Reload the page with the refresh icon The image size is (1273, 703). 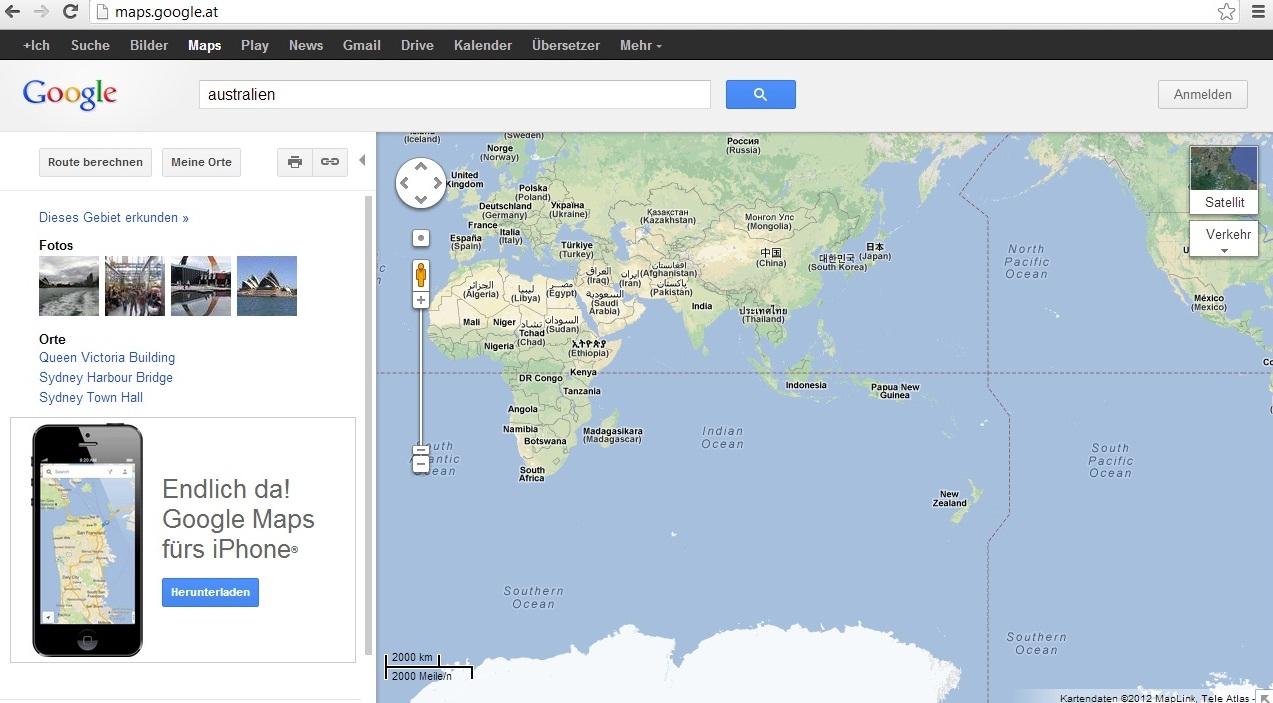click(x=70, y=12)
